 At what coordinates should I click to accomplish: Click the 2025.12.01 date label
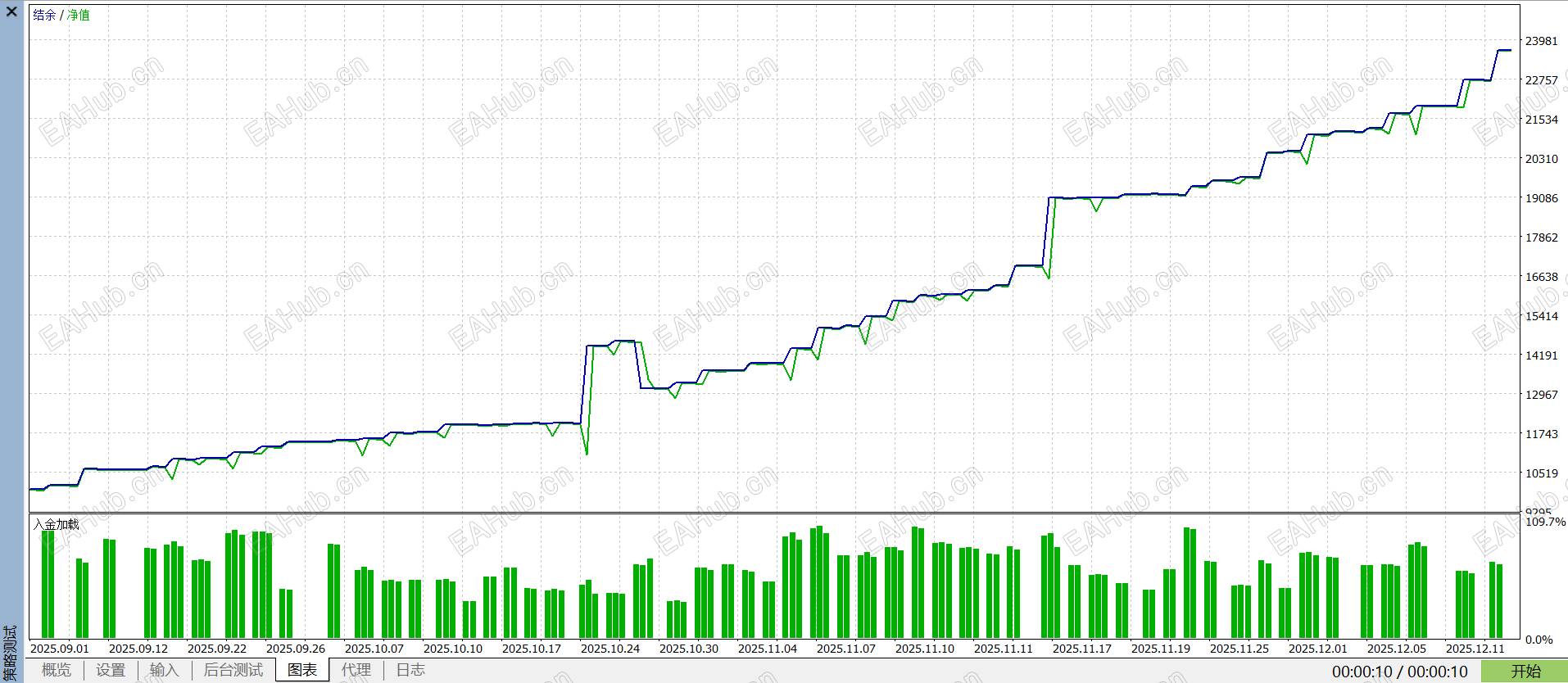coord(1318,649)
